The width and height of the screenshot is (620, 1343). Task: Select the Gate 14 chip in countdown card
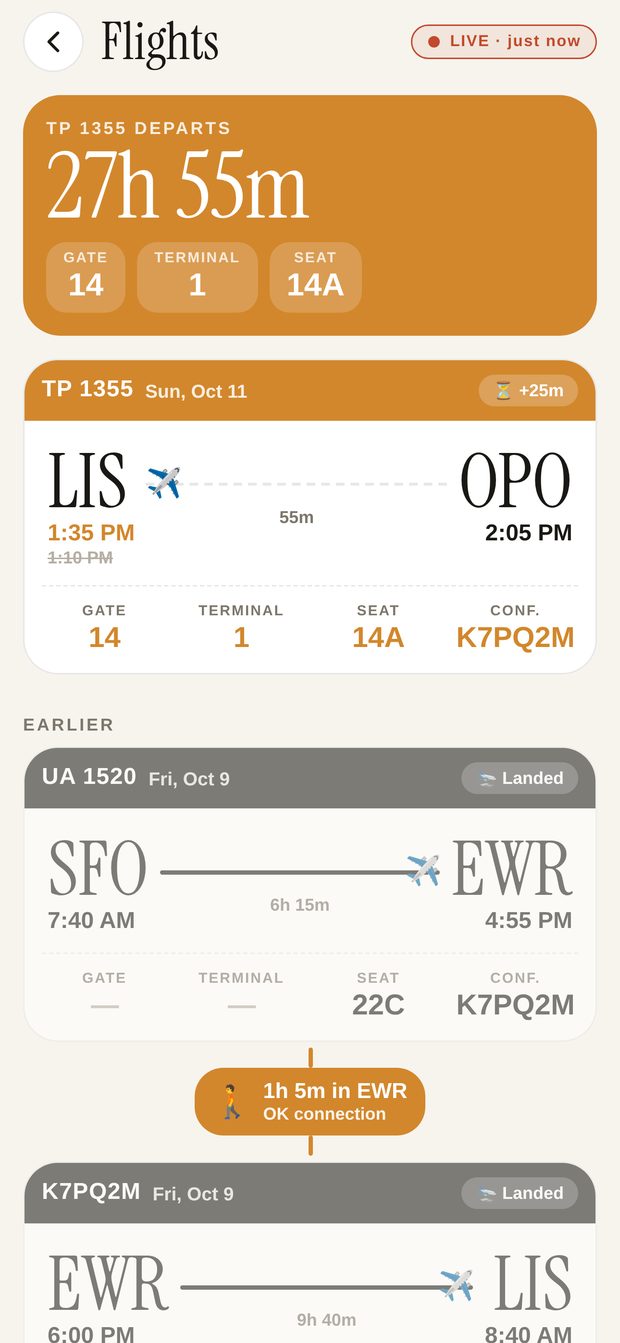(86, 277)
